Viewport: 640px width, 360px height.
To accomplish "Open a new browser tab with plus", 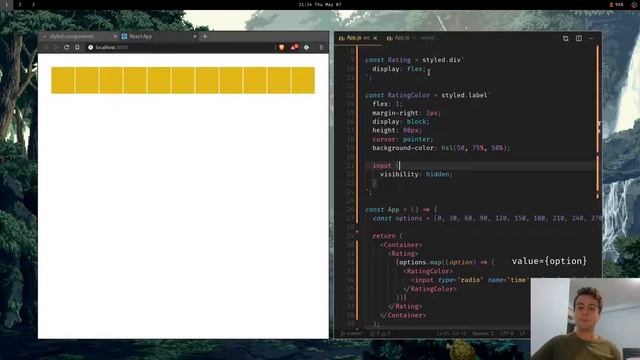I will point(205,36).
